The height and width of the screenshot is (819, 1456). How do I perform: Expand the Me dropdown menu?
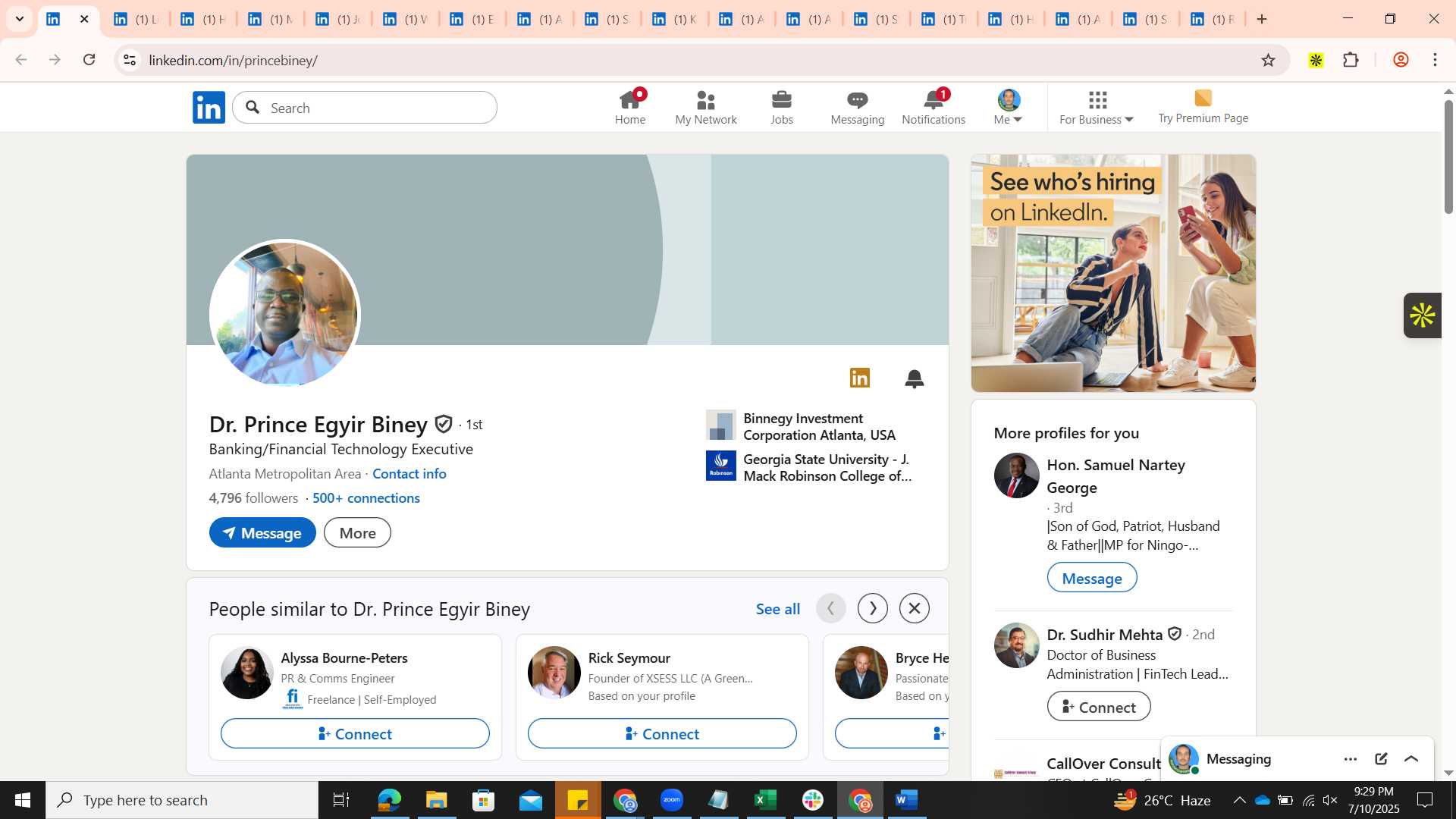pyautogui.click(x=1009, y=107)
